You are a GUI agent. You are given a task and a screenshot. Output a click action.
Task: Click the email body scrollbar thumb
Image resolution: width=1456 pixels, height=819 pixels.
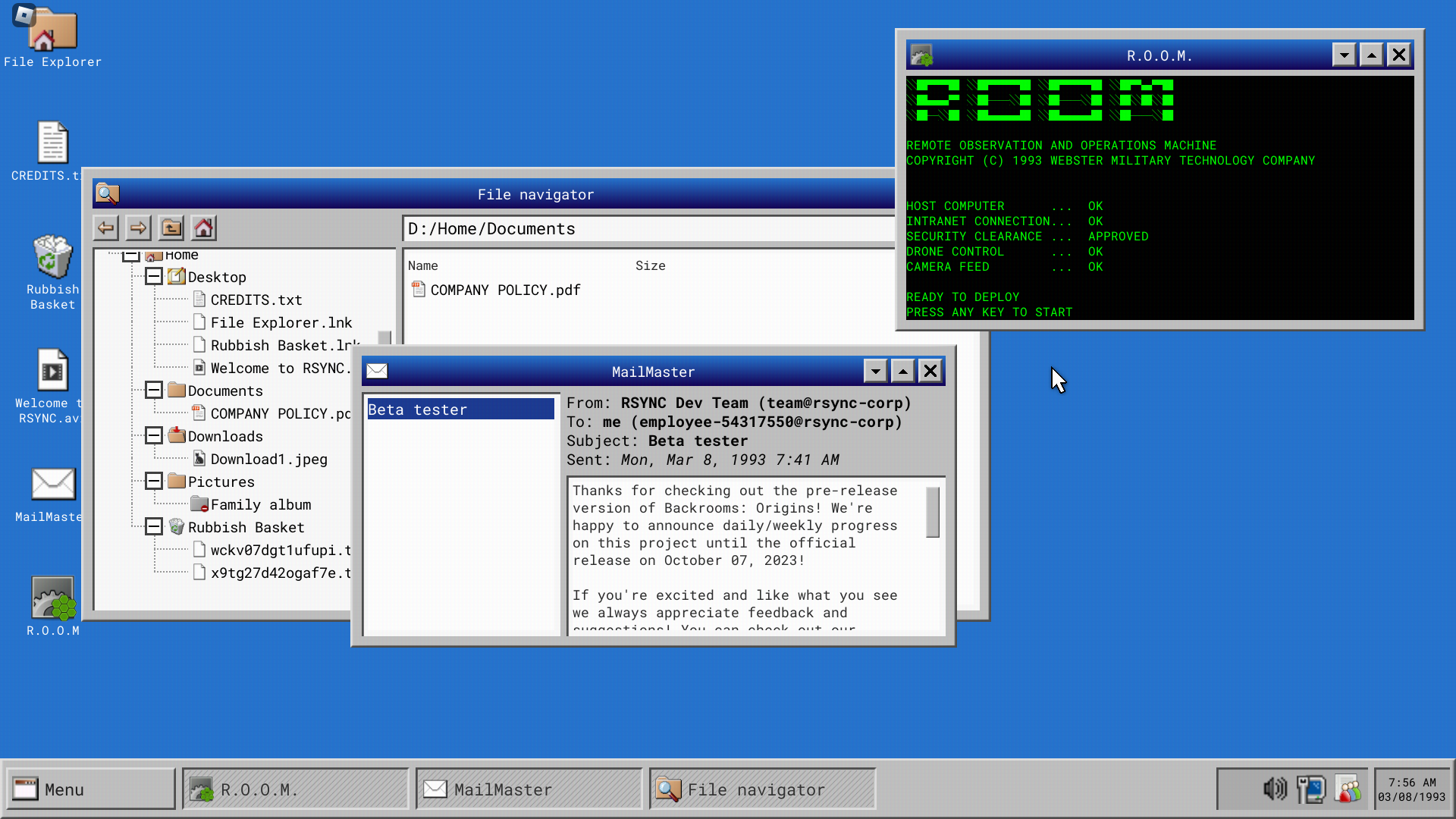(933, 512)
